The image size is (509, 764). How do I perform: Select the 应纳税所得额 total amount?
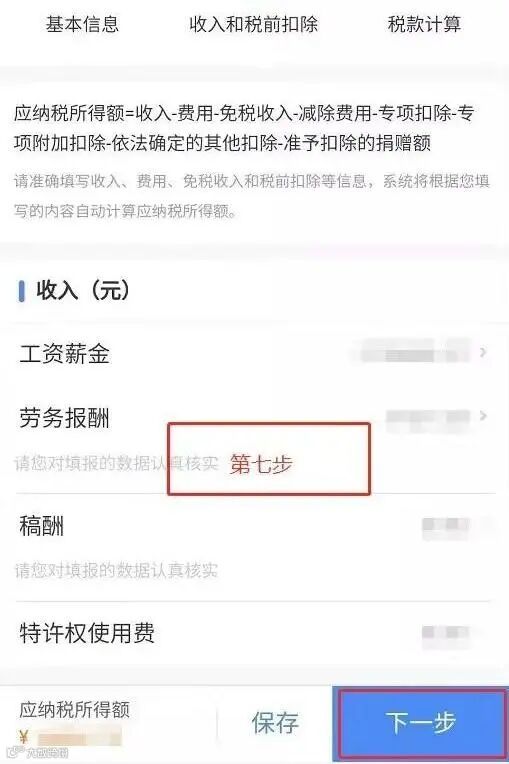pyautogui.click(x=79, y=737)
